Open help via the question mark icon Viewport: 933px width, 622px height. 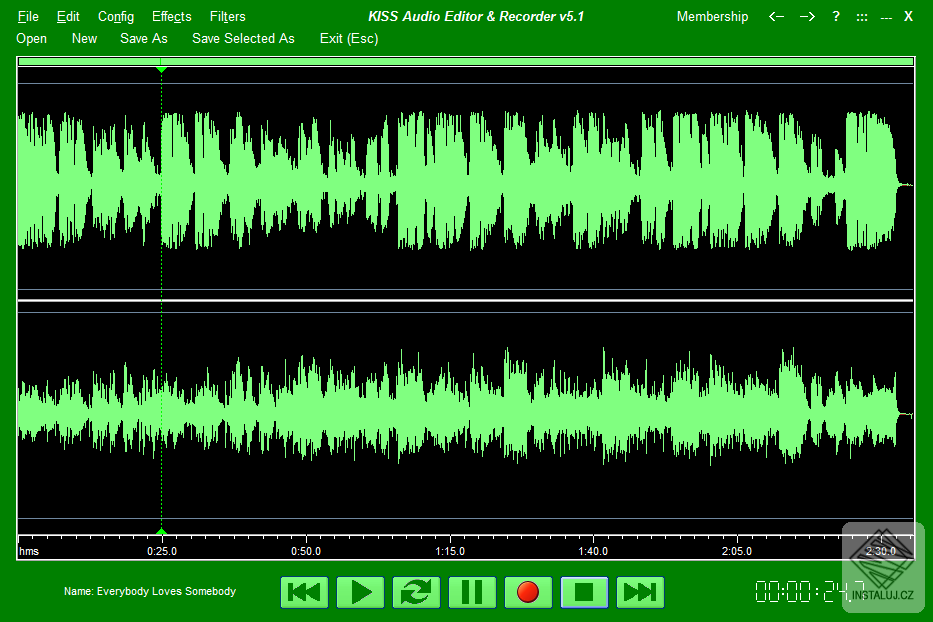pos(835,16)
